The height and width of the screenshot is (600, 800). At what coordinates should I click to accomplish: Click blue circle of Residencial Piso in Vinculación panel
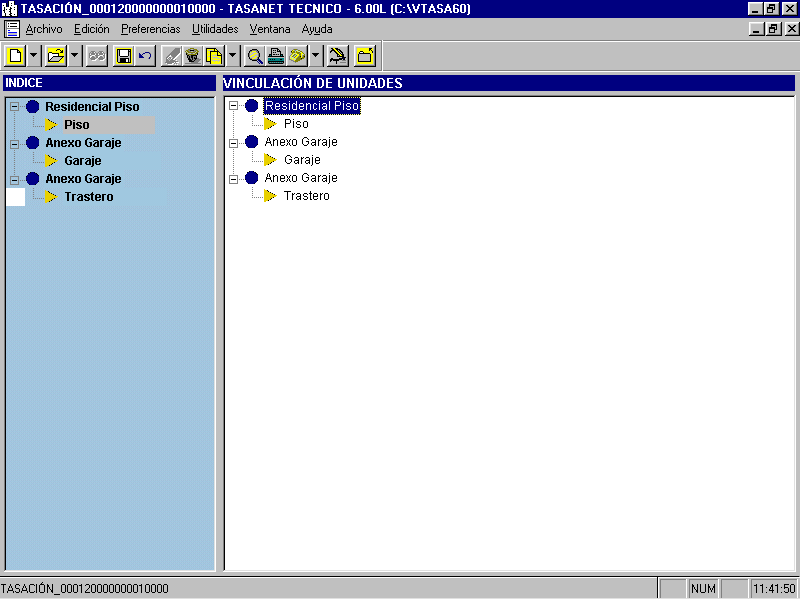coord(252,106)
